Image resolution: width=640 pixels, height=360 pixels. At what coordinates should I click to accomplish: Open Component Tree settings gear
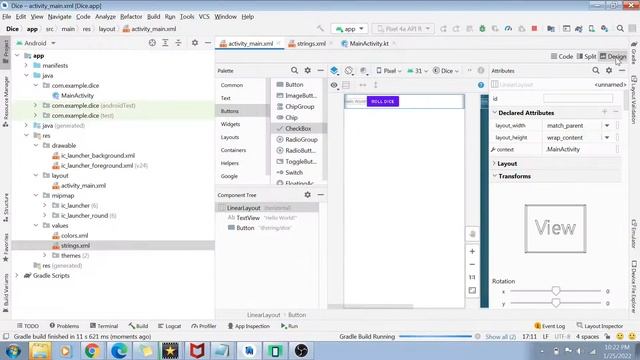coord(307,195)
